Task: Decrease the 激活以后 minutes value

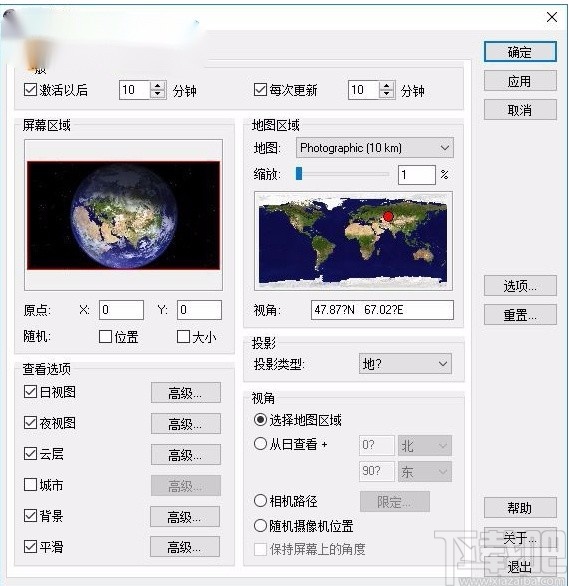Action: 158,94
